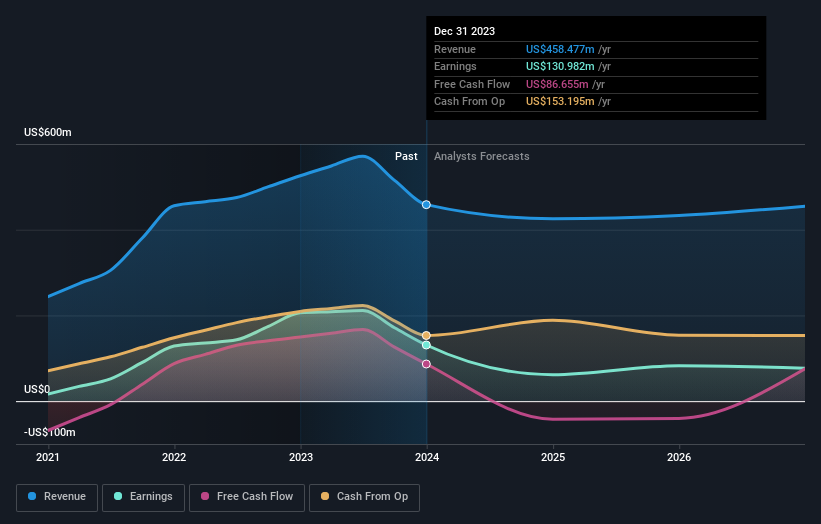Click the Free Cash Flow marker at 2024
The height and width of the screenshot is (524, 821).
click(x=426, y=364)
